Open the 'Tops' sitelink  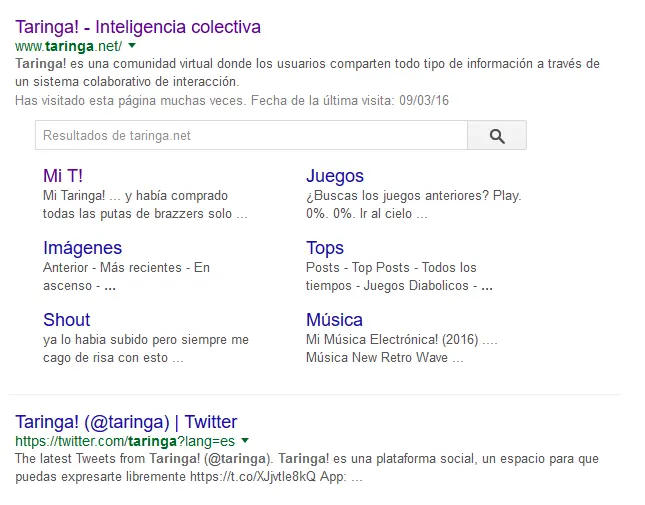(325, 248)
